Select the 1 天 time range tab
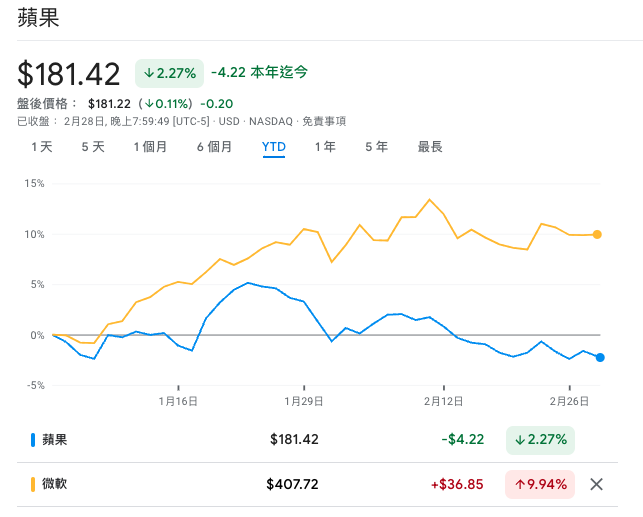The height and width of the screenshot is (517, 643). point(42,147)
